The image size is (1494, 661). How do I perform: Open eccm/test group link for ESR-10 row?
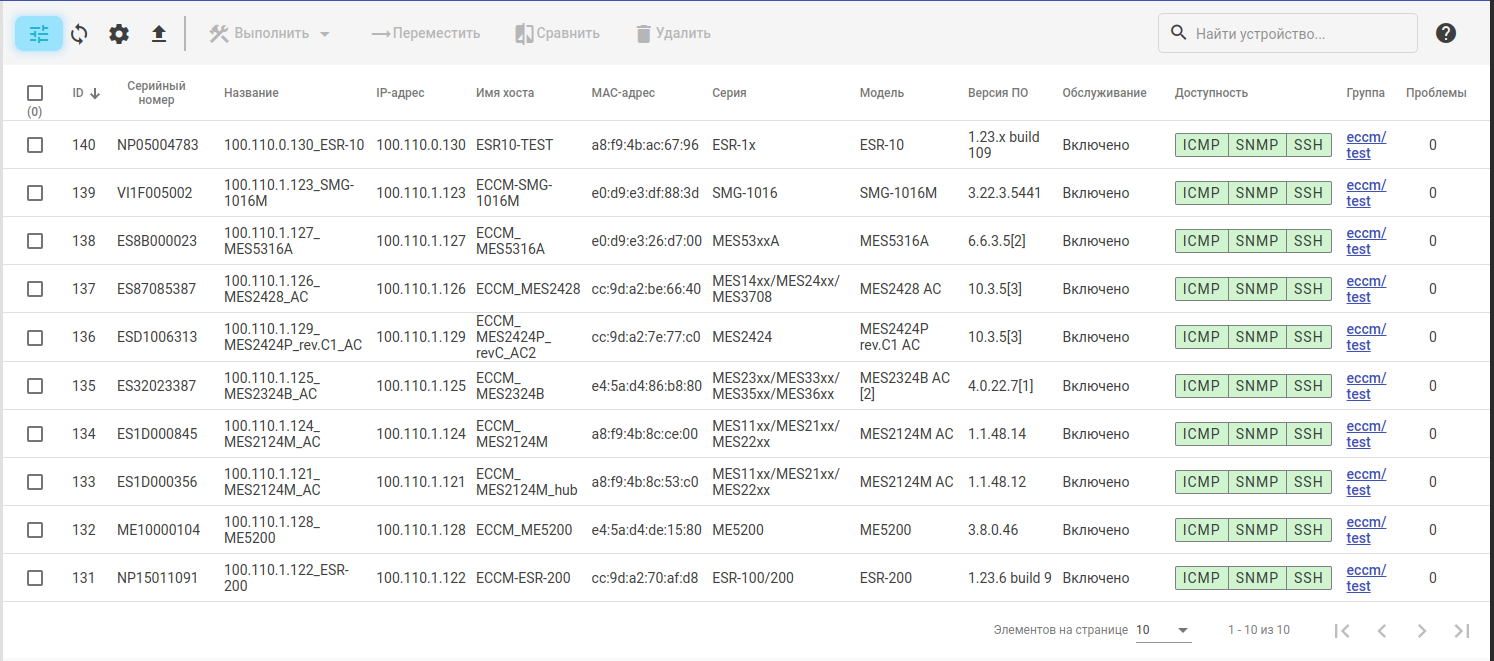click(x=1366, y=145)
